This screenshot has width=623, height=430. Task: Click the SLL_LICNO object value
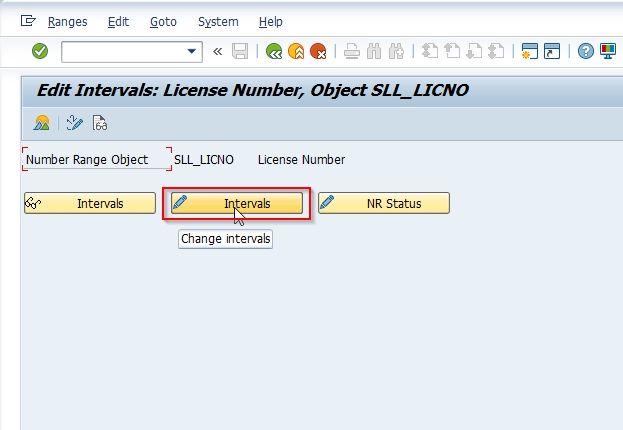(204, 160)
